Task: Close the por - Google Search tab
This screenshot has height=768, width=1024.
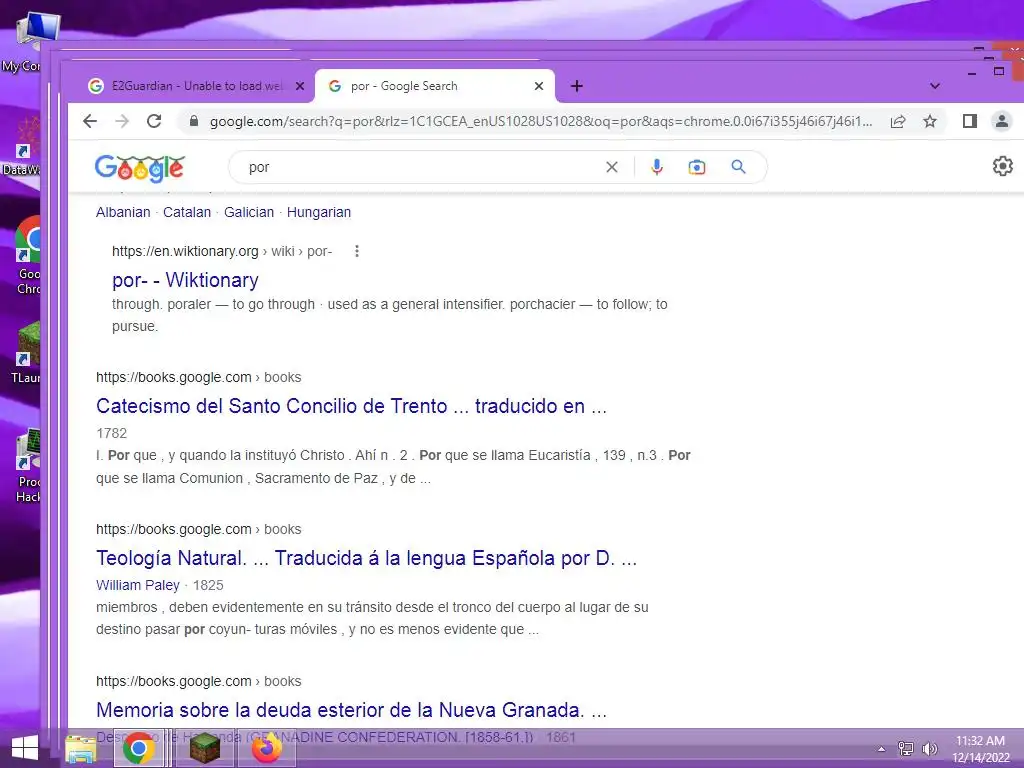Action: [539, 86]
